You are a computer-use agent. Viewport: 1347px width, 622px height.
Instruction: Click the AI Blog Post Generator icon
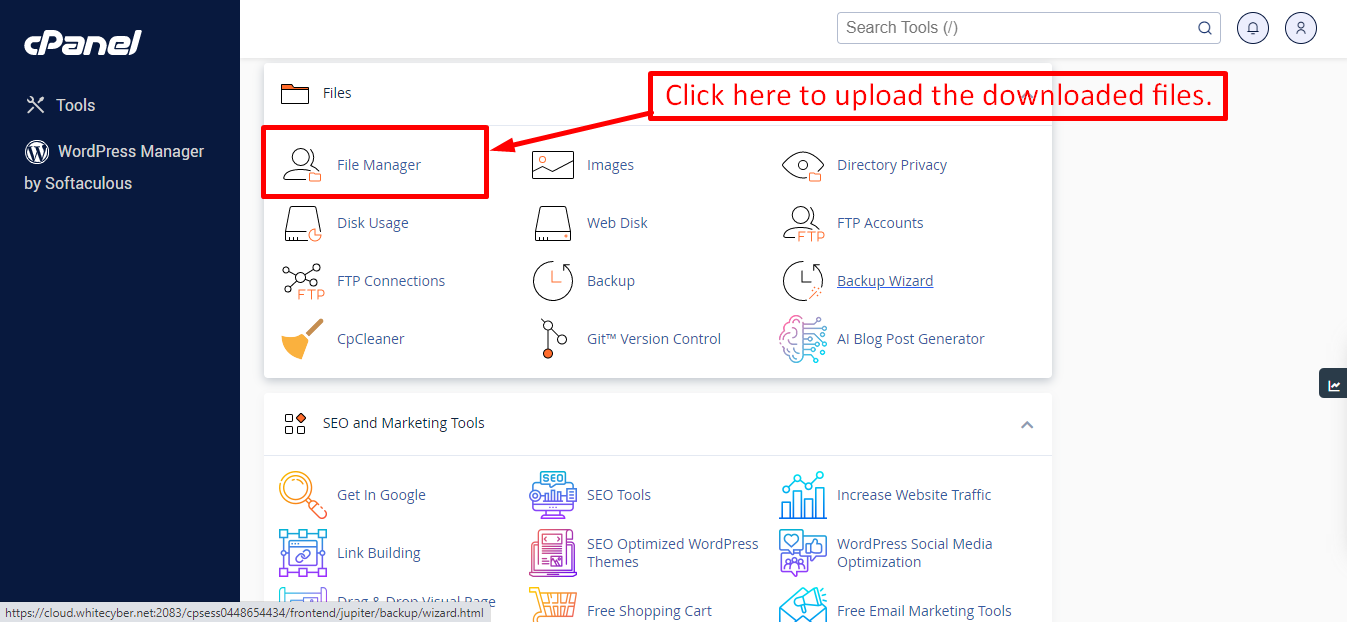pyautogui.click(x=802, y=339)
